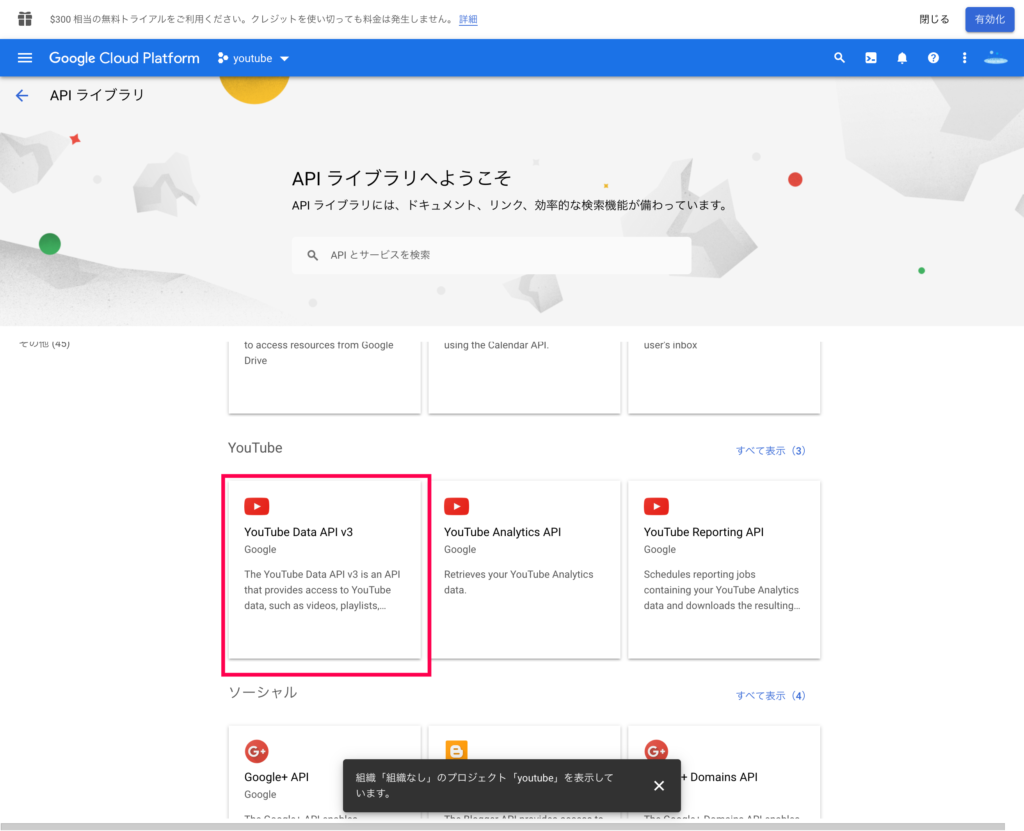Expand the youtube project dropdown

pos(253,58)
